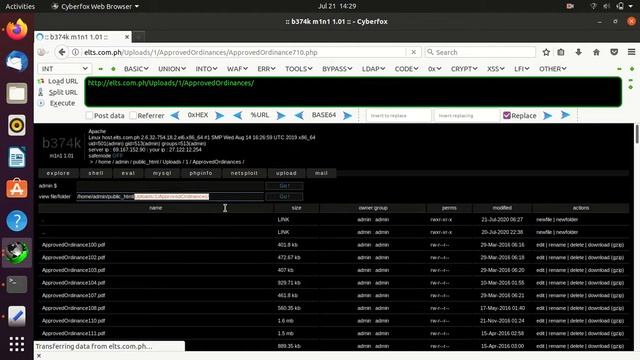
Task: Open Firefox from the dock
Action: point(17,30)
